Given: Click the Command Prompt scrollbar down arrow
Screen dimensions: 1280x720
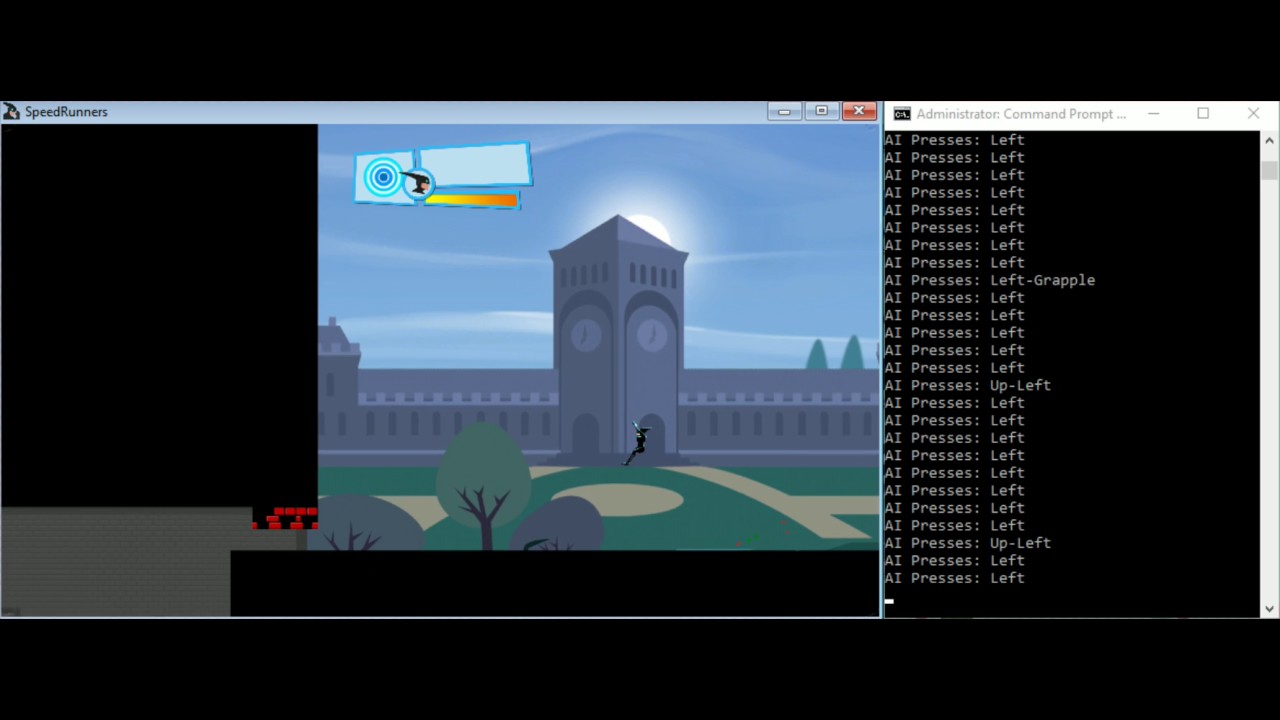Looking at the screenshot, I should [1269, 608].
